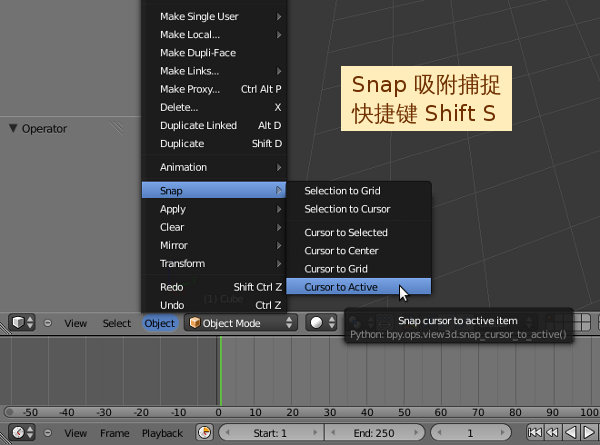Click the 3D view area split corner widget
Screen dimensions: 600x445
click(4, 327)
